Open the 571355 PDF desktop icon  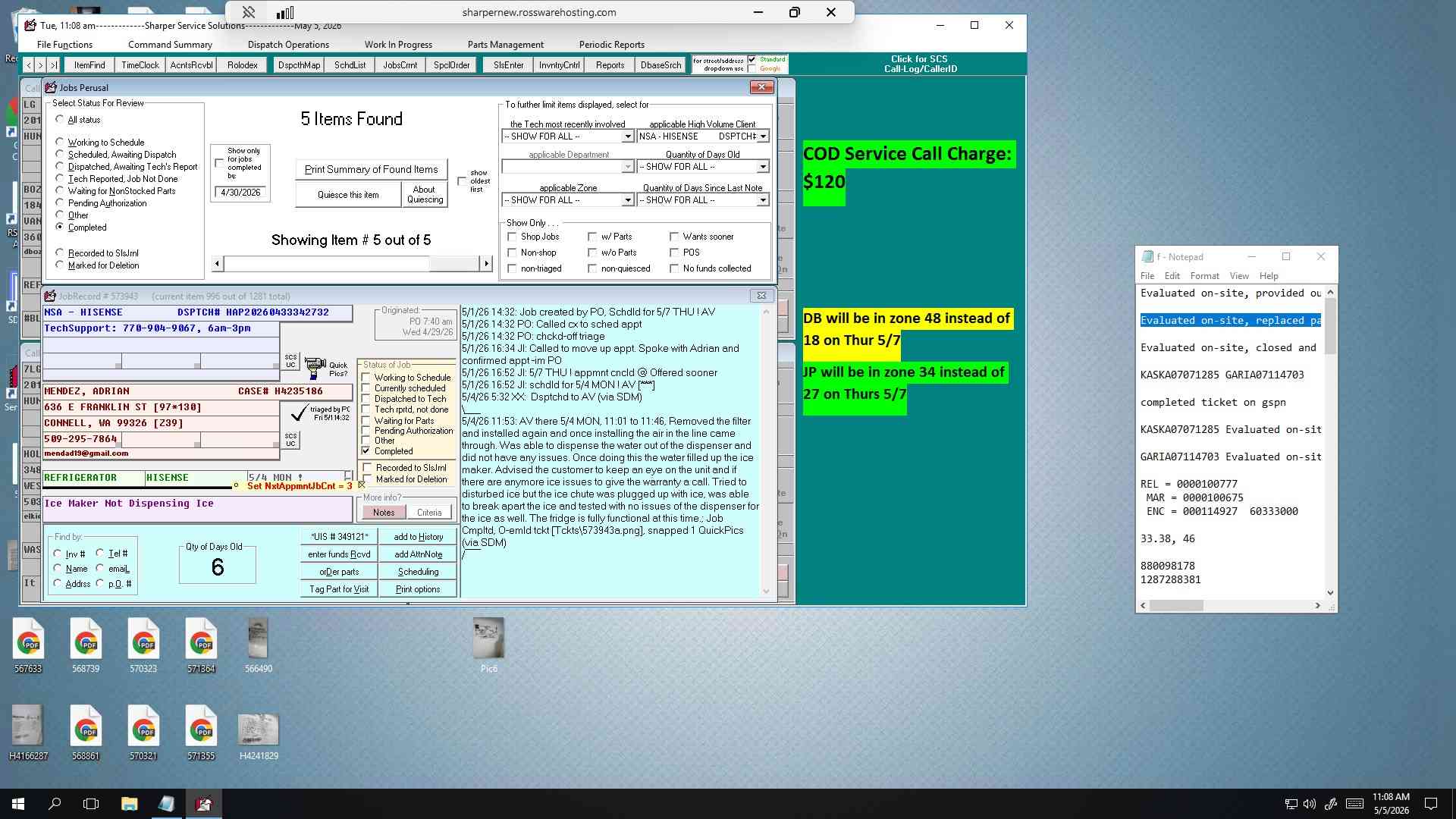(x=201, y=732)
